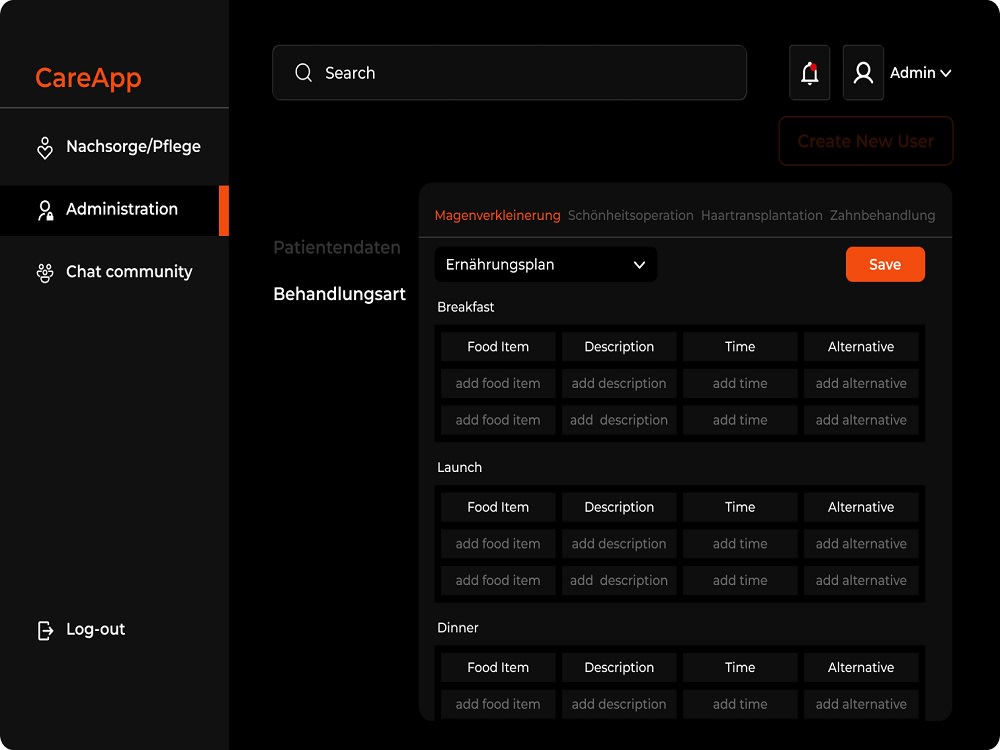This screenshot has height=750, width=1000.
Task: Select Administration in the sidebar
Action: (114, 210)
